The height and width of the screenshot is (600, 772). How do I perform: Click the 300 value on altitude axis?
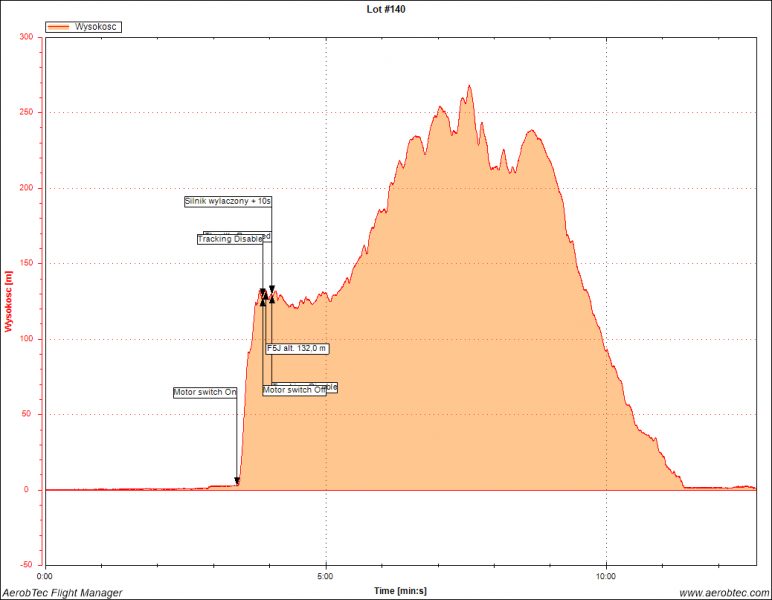tap(26, 37)
